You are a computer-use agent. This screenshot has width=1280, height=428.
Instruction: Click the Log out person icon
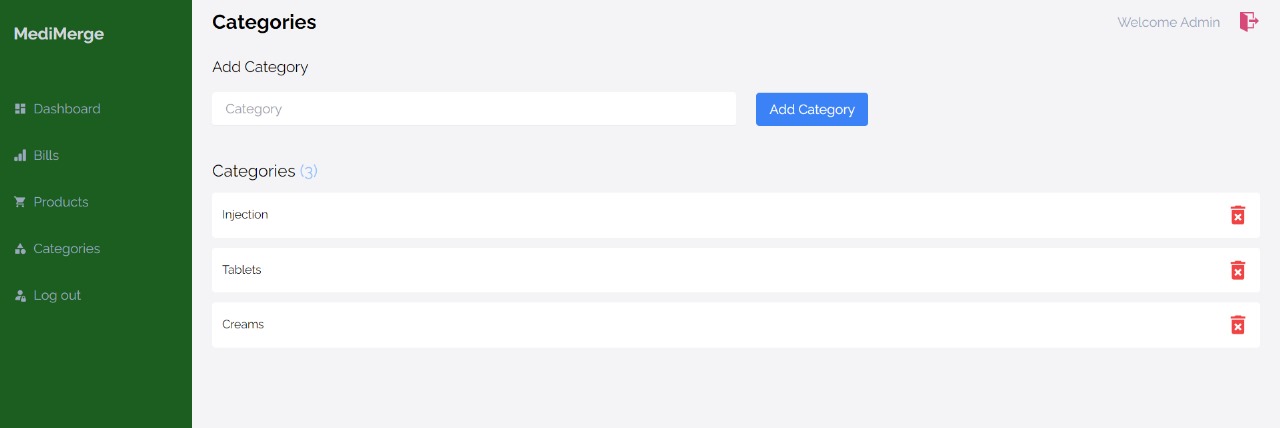[20, 296]
